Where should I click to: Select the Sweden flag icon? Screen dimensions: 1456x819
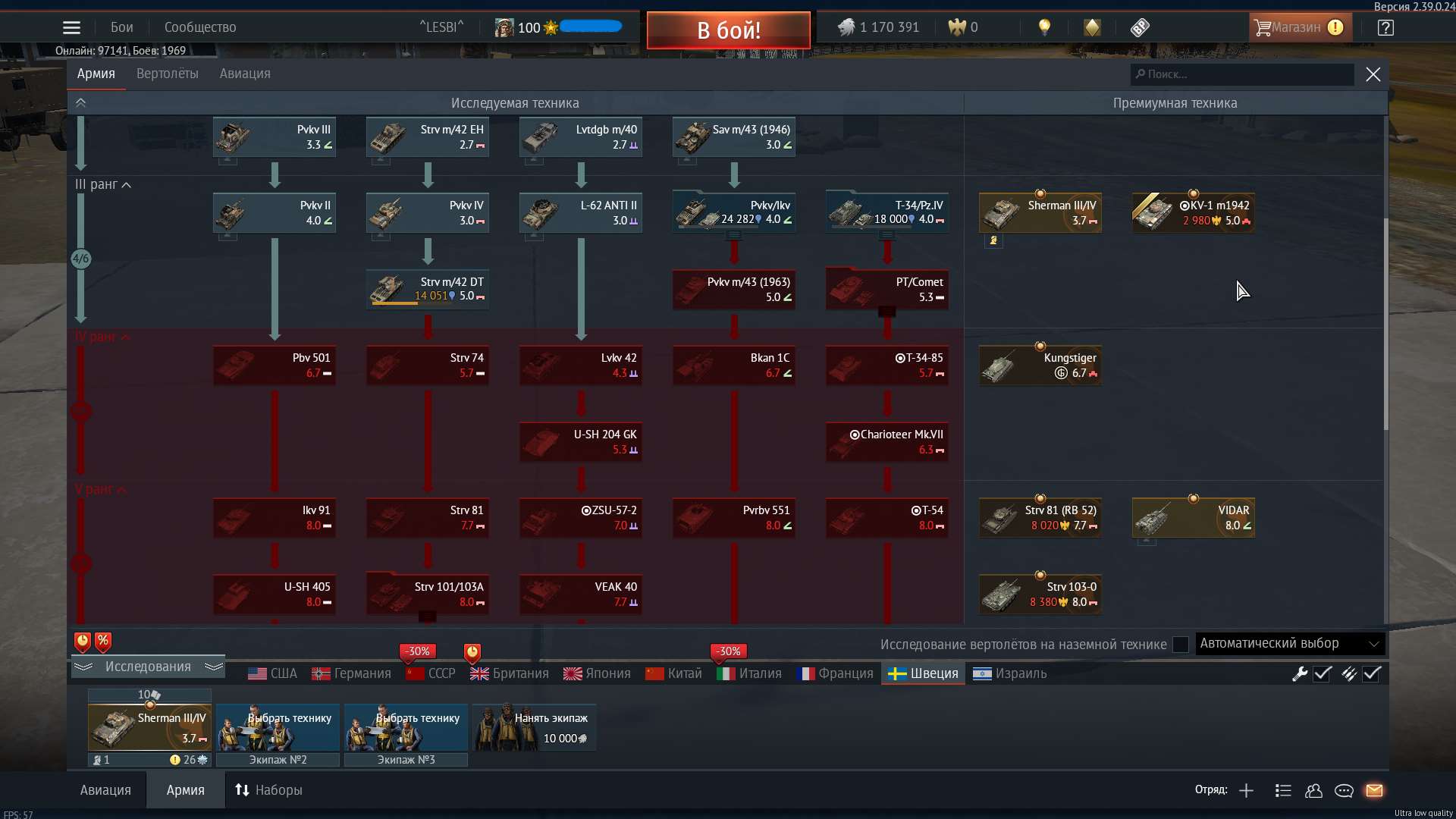click(x=897, y=673)
